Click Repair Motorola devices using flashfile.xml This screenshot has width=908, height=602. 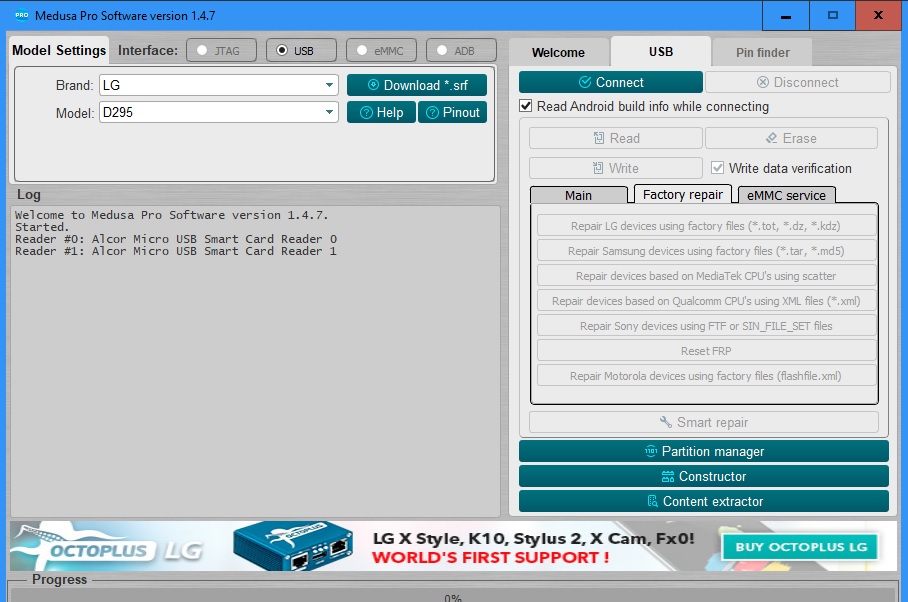coord(706,375)
